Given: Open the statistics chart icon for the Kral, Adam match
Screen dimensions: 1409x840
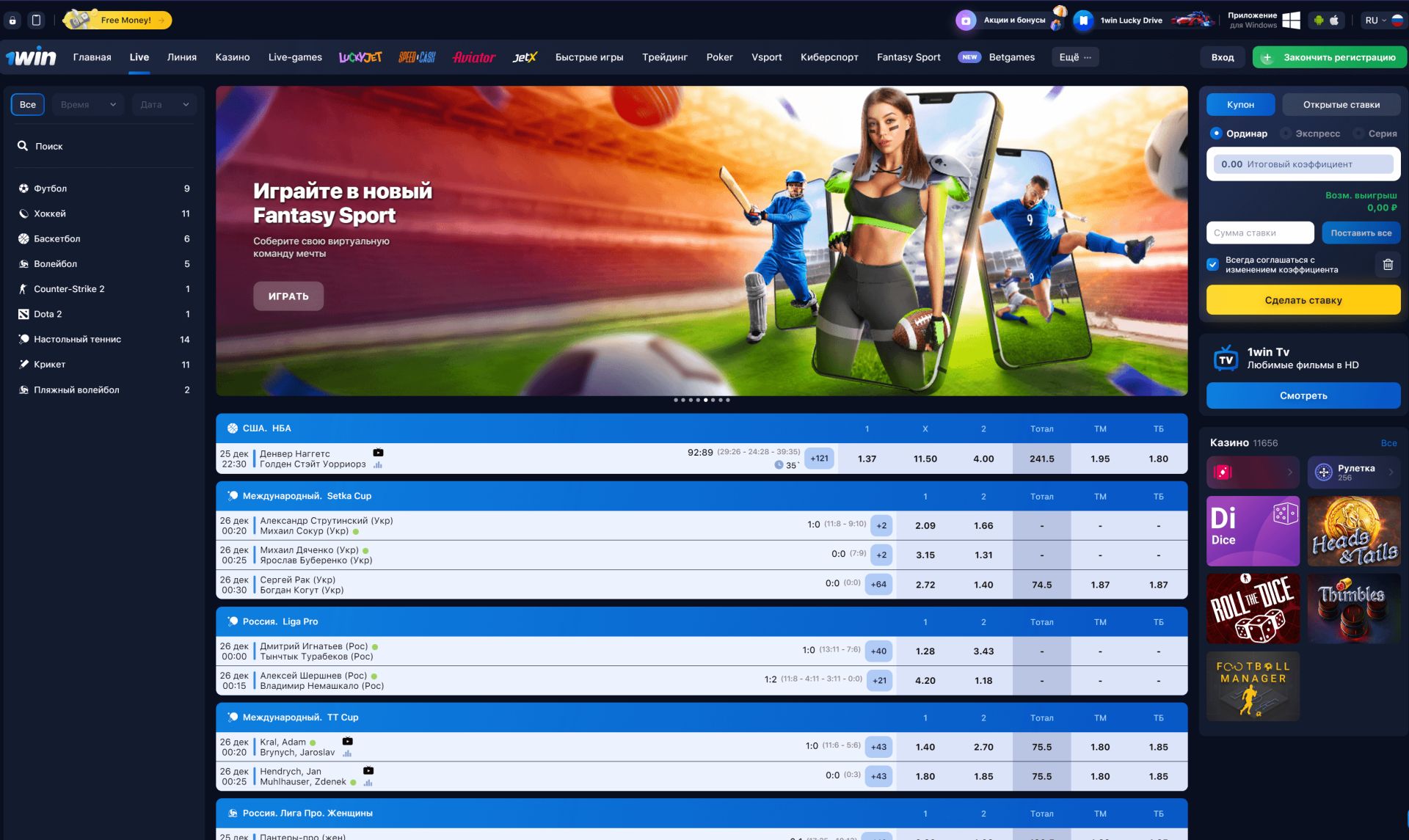Looking at the screenshot, I should 347,753.
